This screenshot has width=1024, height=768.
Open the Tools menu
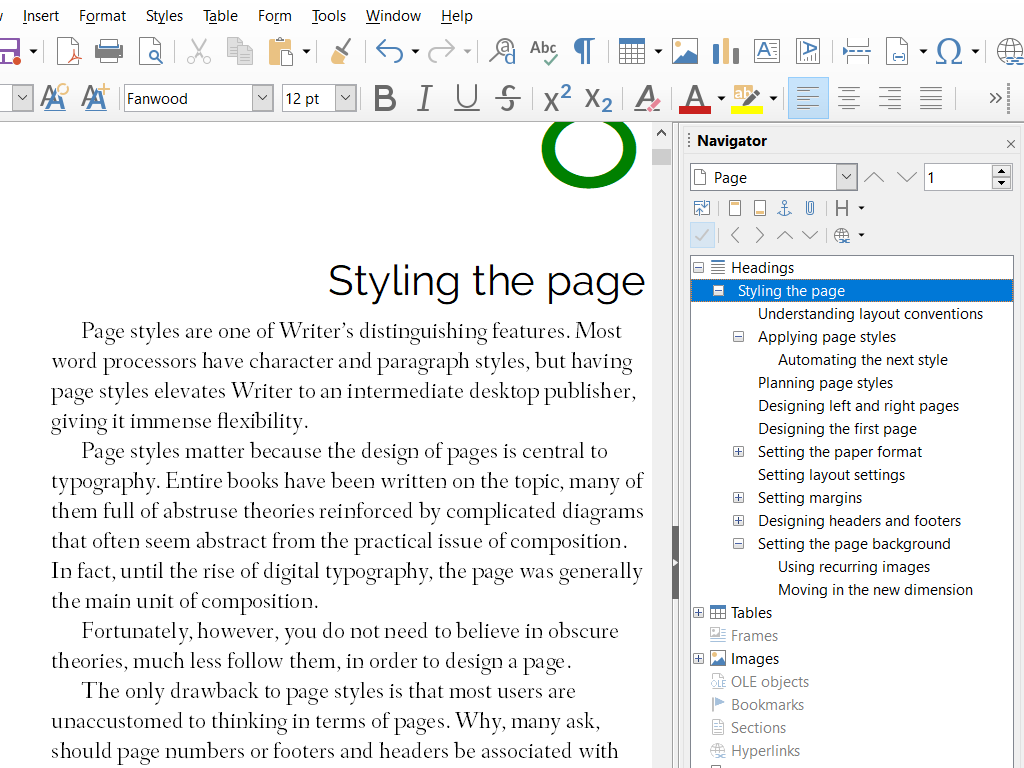[328, 15]
